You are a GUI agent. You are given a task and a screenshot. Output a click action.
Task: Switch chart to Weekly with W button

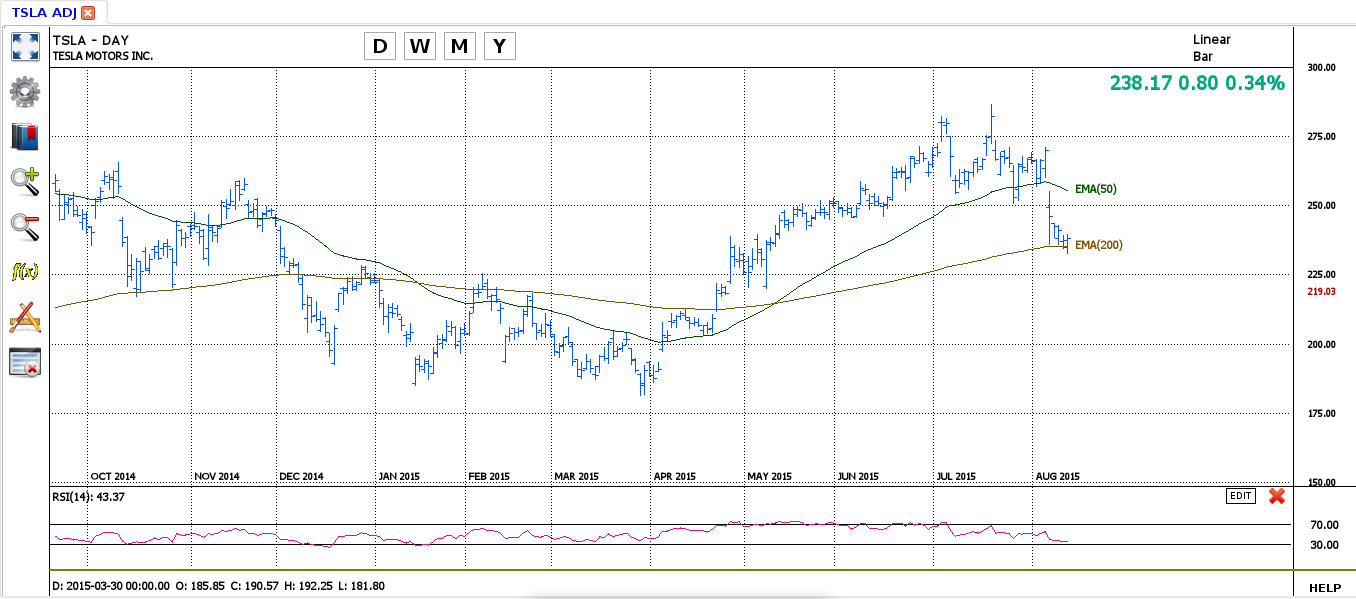click(420, 46)
